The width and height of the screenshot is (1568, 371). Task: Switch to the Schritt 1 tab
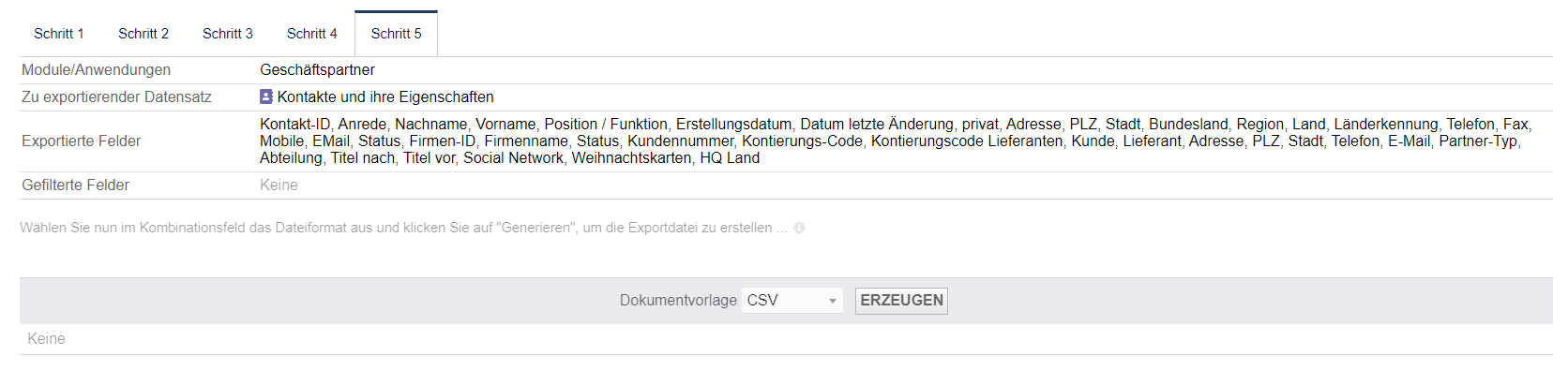click(59, 34)
